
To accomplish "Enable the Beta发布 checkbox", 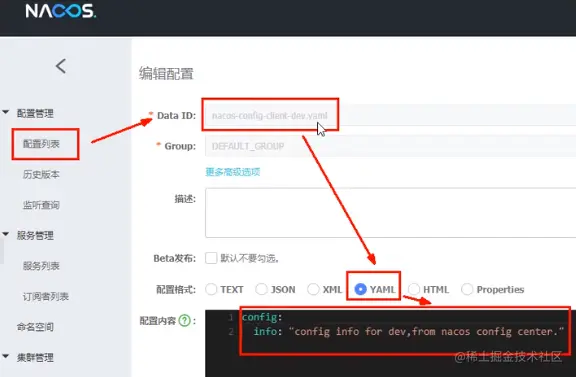I will [211, 258].
